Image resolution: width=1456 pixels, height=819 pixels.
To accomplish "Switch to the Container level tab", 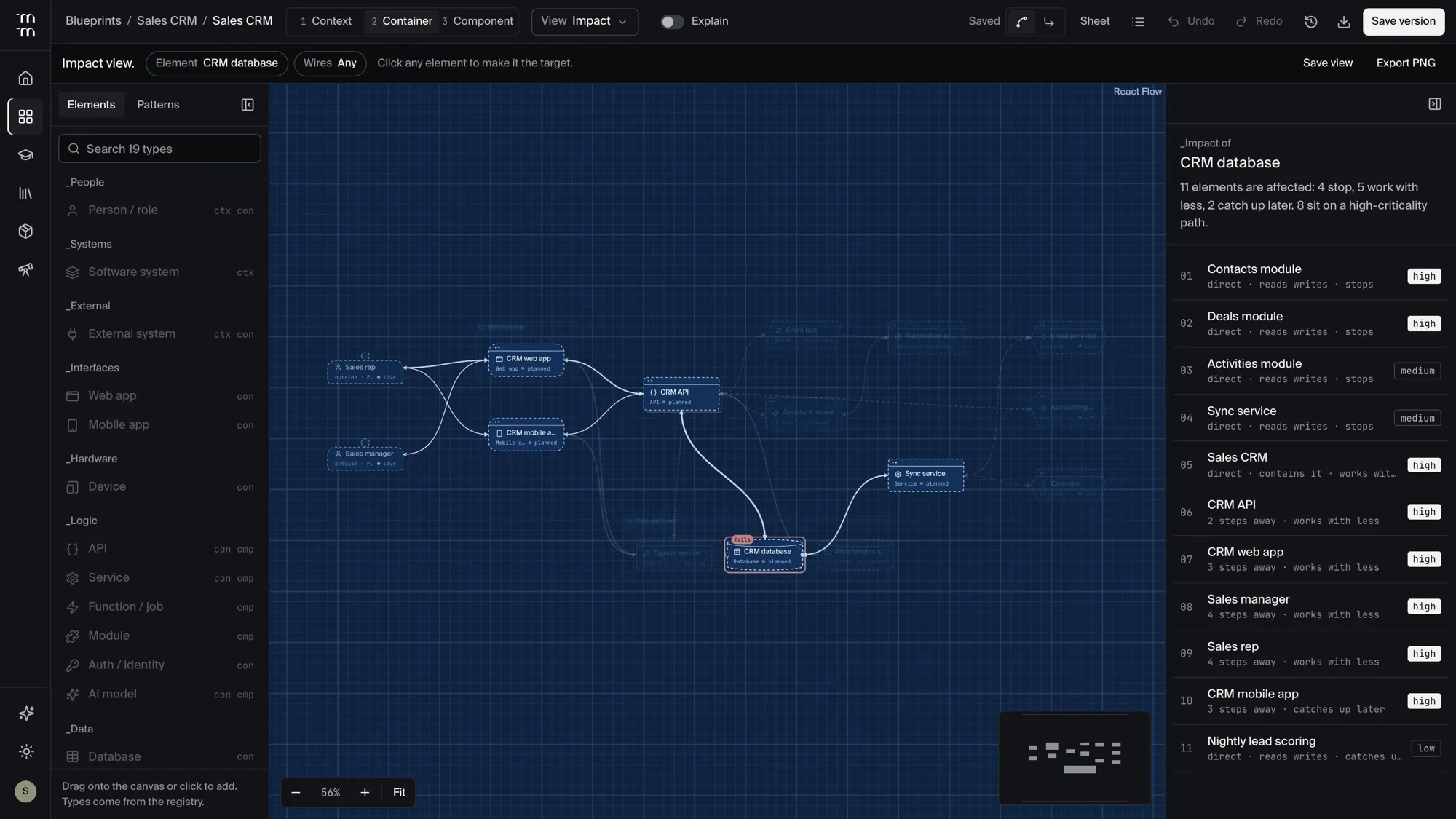I will tap(402, 22).
